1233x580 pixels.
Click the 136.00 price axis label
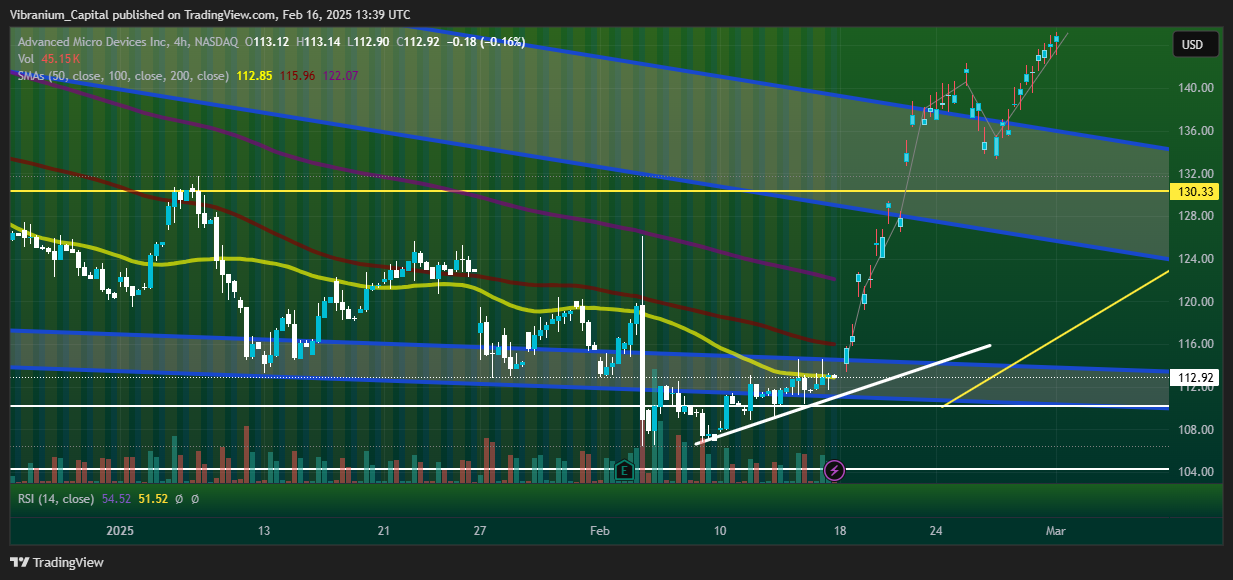[x=1195, y=131]
